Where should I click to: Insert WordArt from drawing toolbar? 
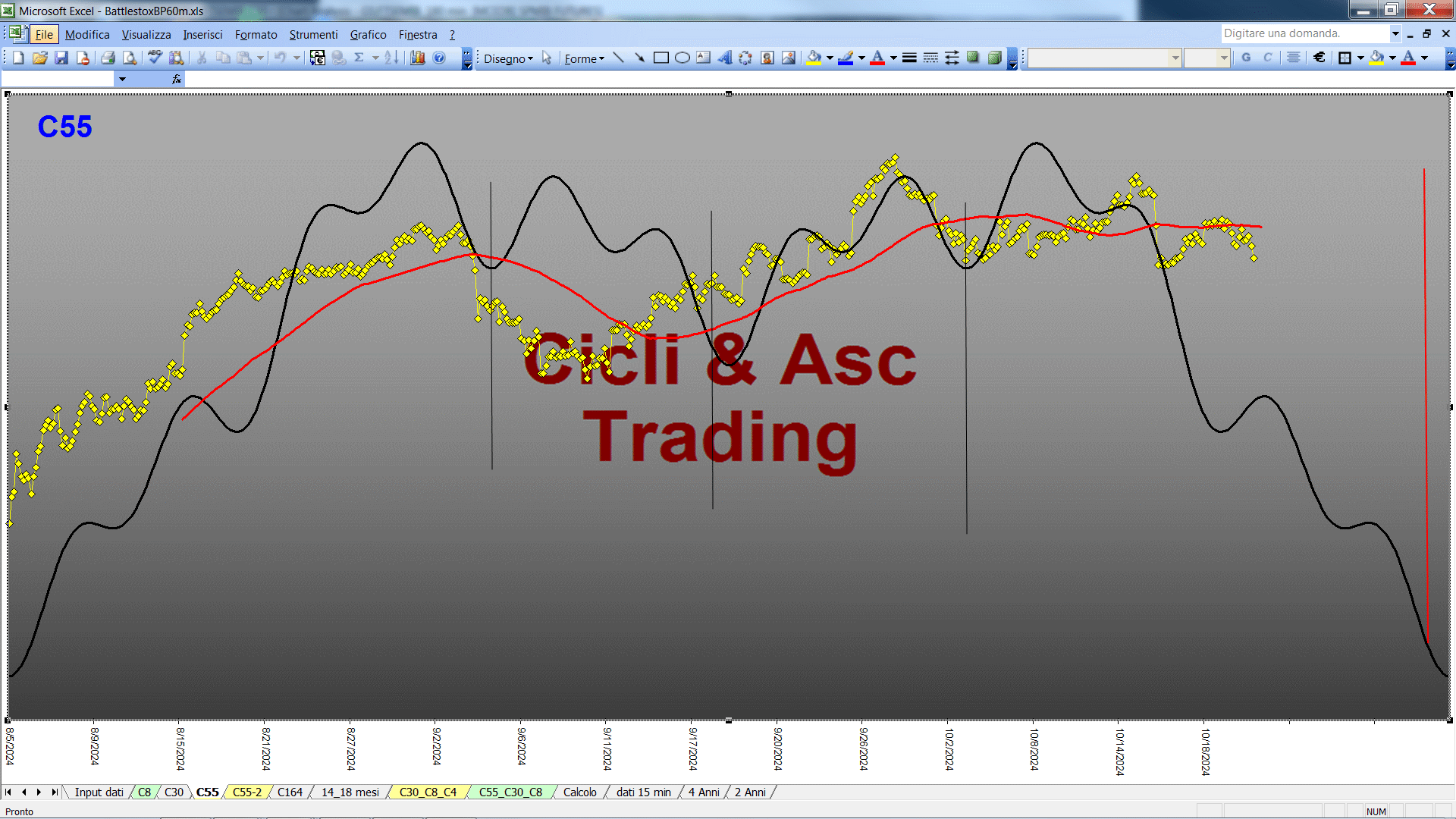point(725,58)
